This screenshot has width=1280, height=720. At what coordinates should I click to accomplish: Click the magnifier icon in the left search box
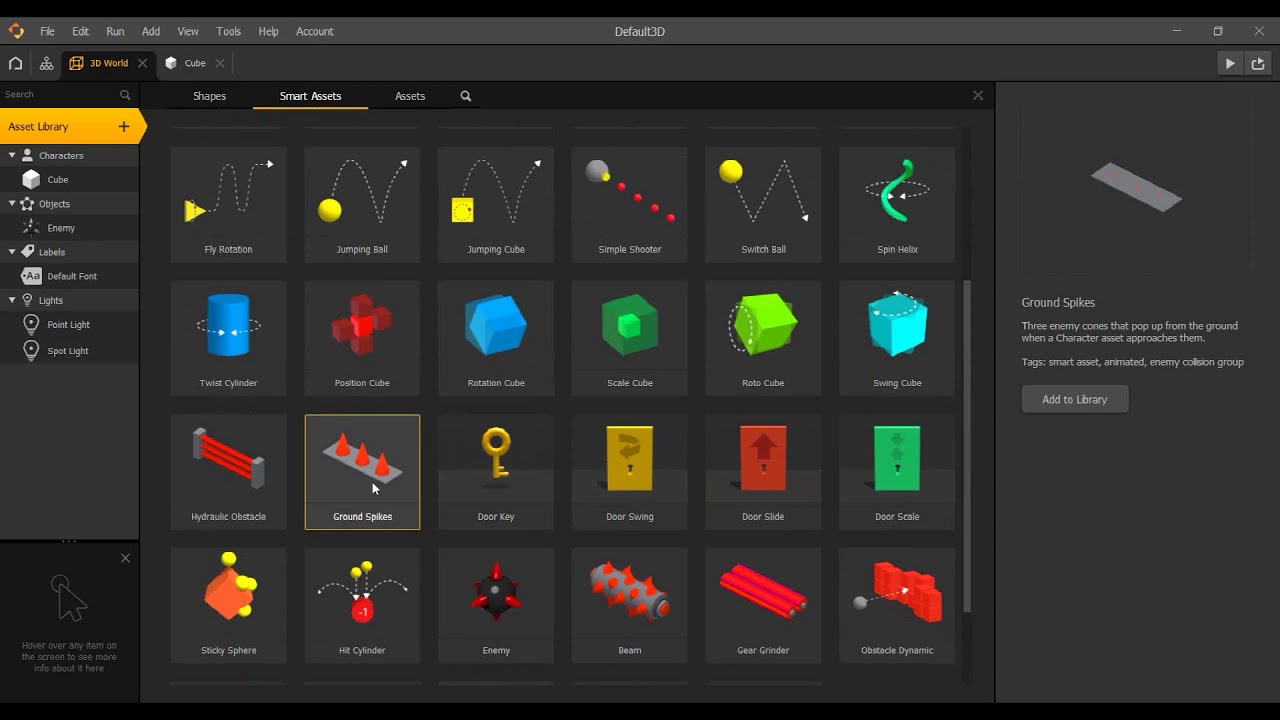(125, 95)
